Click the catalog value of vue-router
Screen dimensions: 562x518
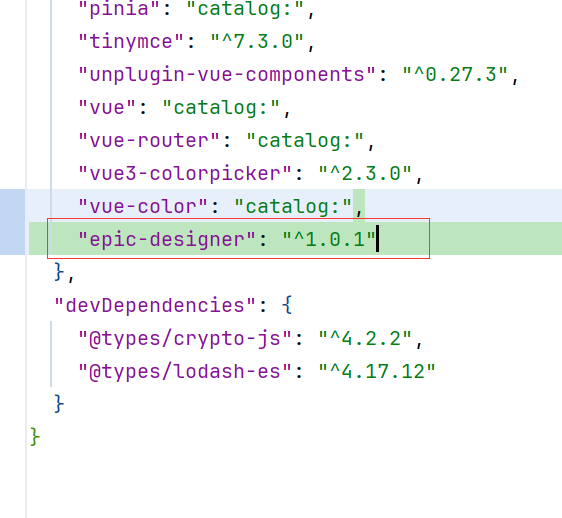[x=305, y=140]
